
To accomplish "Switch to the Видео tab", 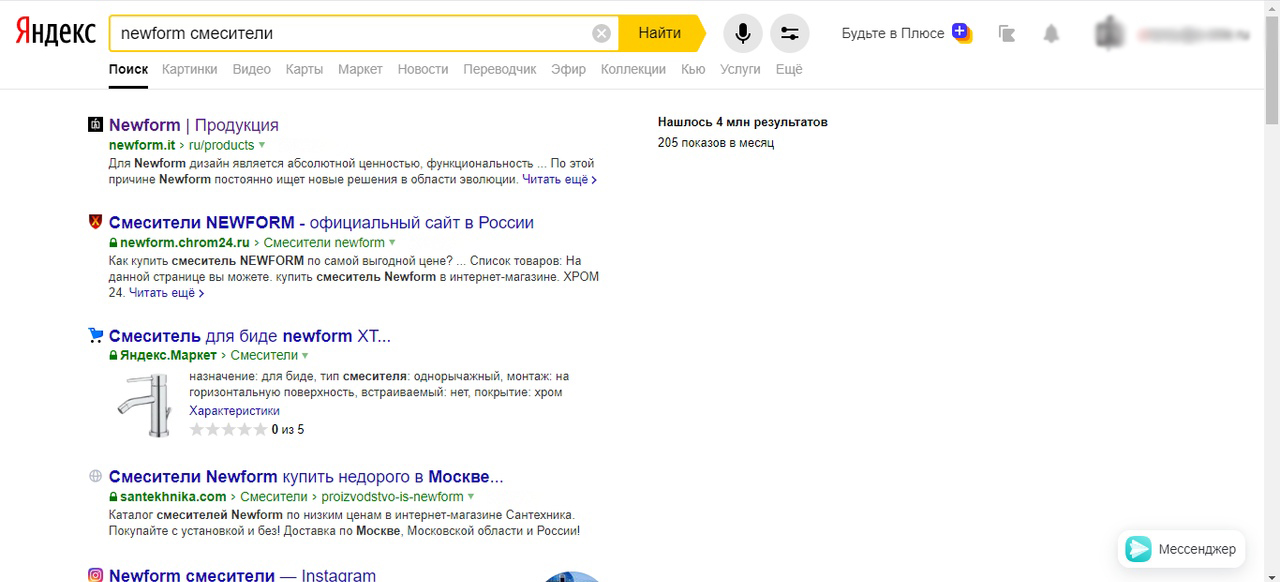I will click(252, 69).
